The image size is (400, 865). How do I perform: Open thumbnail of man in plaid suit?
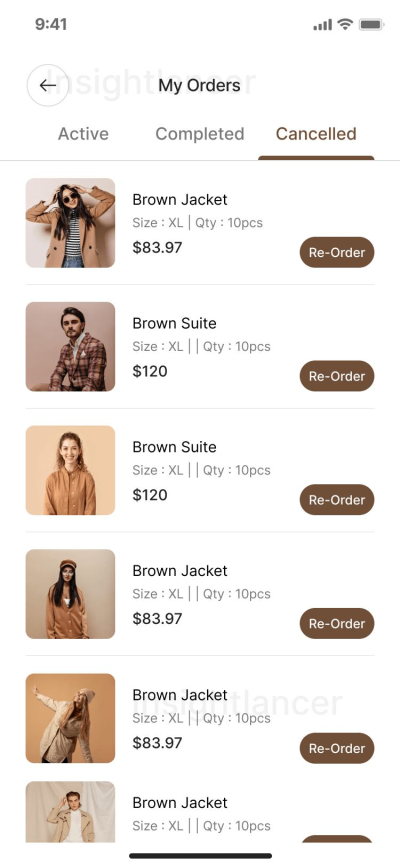click(70, 346)
